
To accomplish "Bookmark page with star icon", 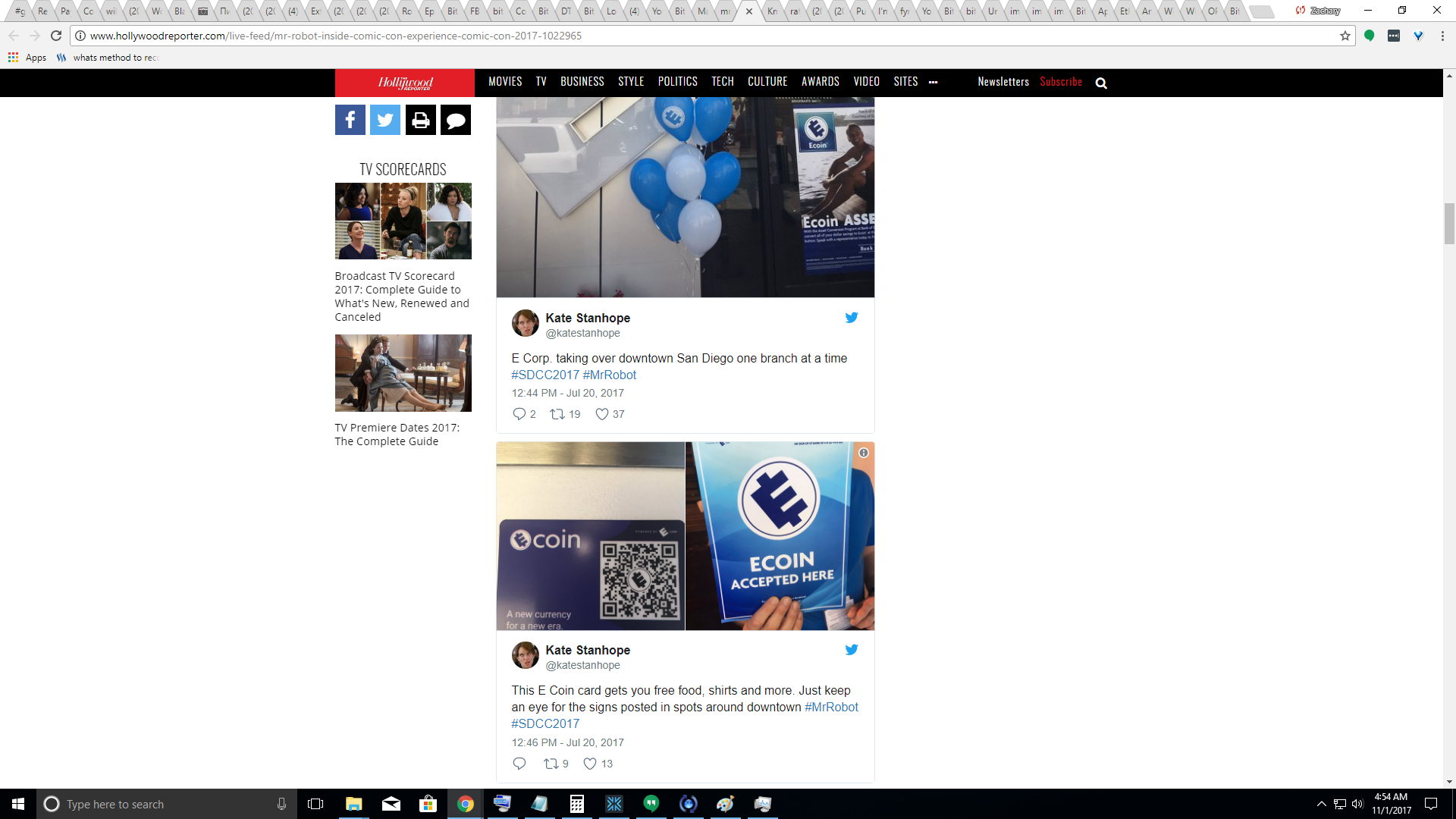I will click(x=1345, y=36).
